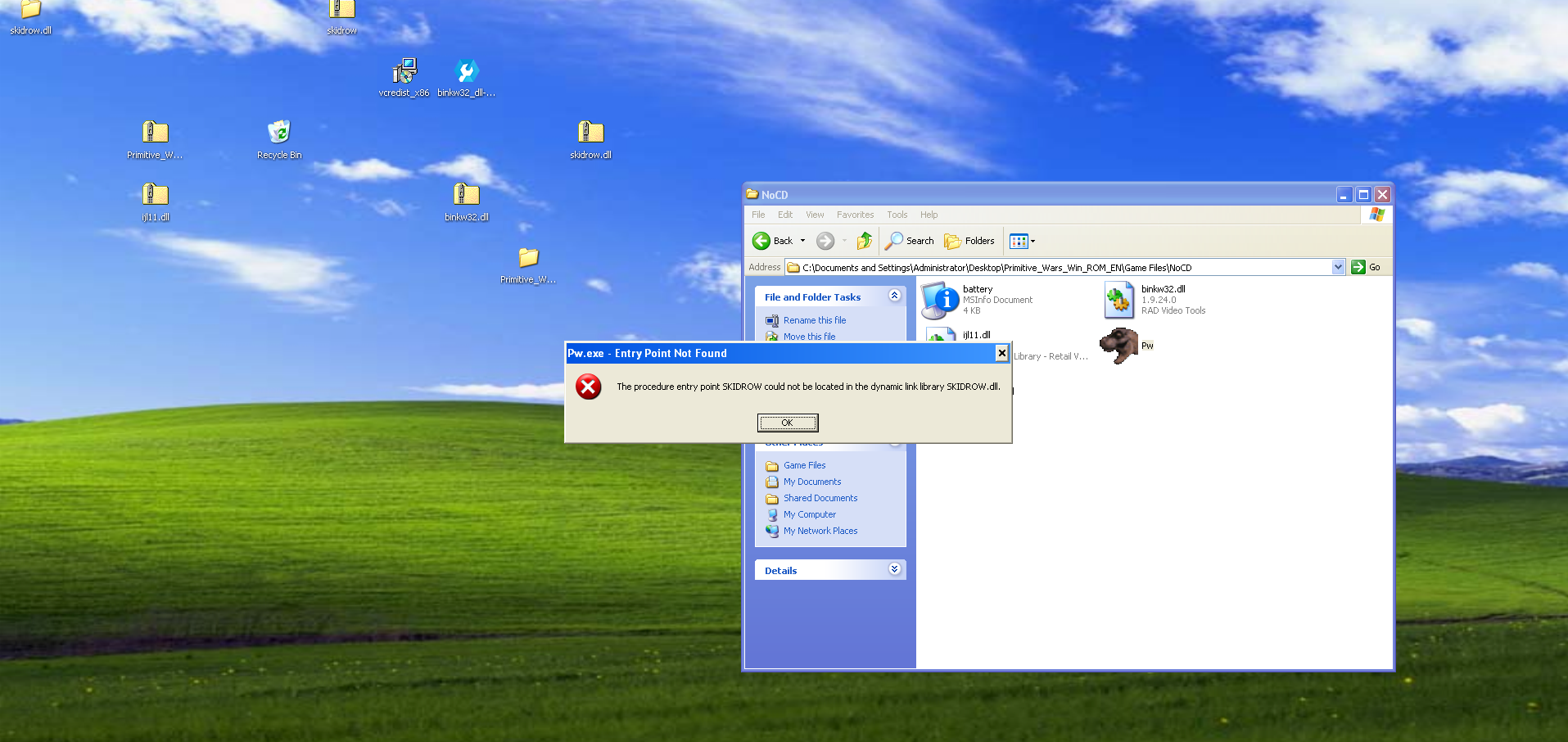Click the Forward arrow toolbar button
Image resolution: width=1568 pixels, height=742 pixels.
(825, 241)
